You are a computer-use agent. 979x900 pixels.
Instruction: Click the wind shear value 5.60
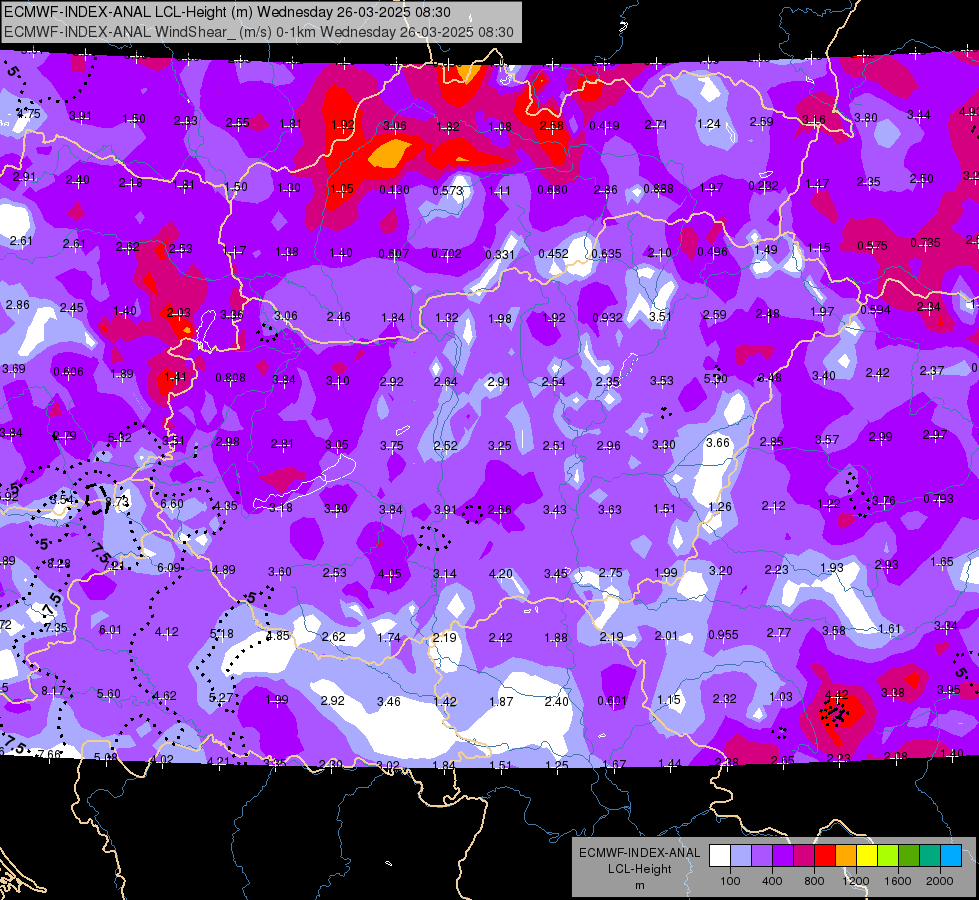click(x=109, y=693)
